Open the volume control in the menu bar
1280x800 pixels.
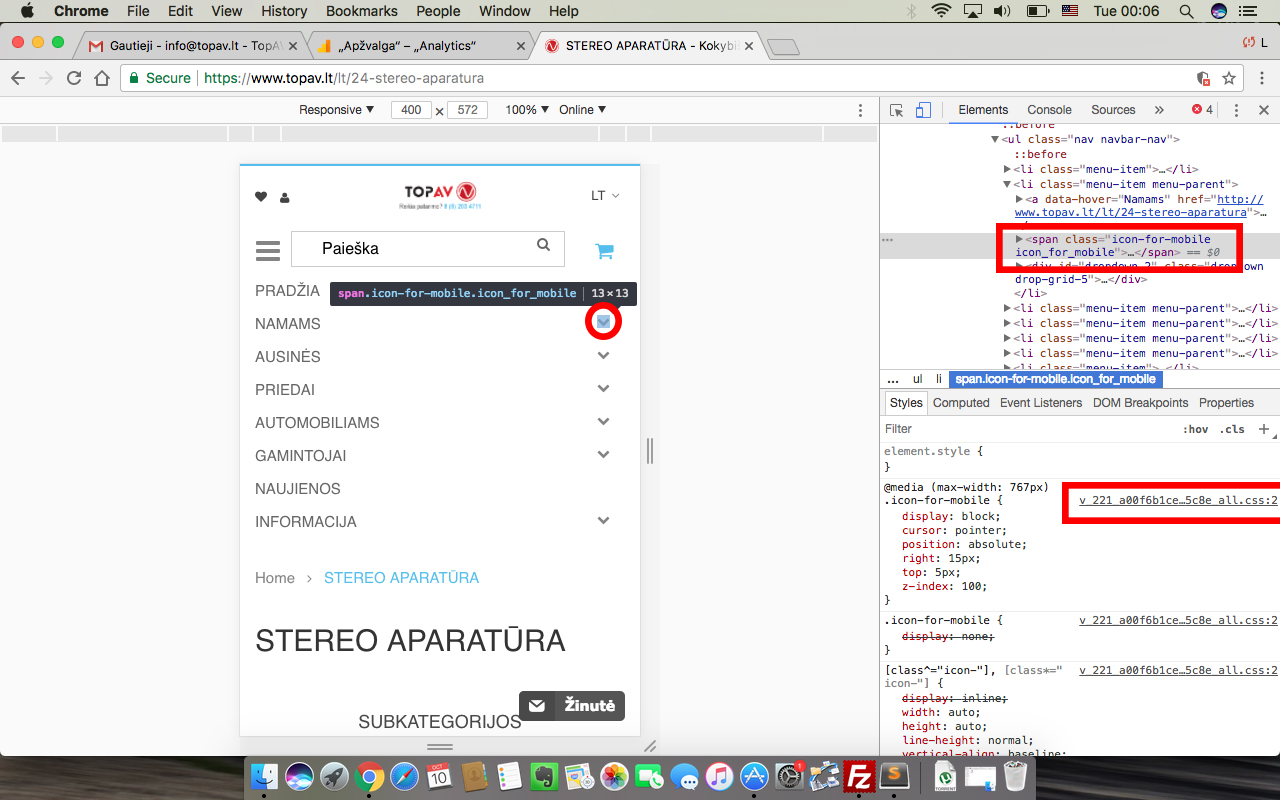(x=1002, y=11)
